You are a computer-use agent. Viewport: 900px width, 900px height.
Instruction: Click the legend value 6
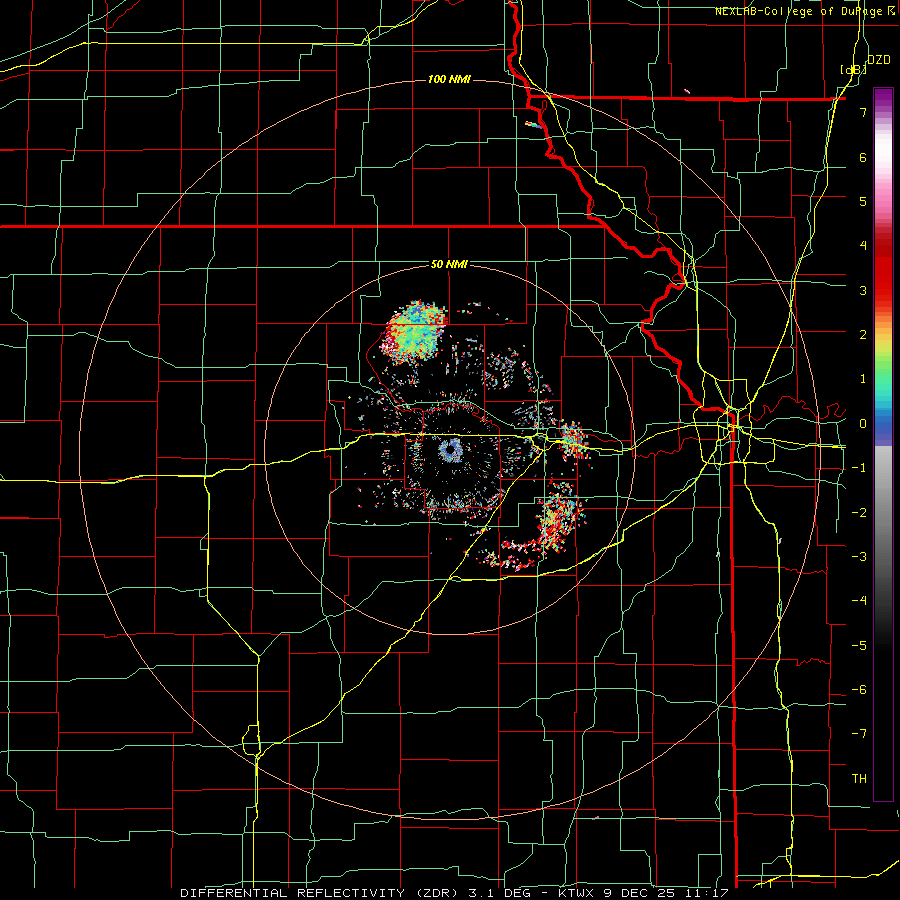(x=863, y=157)
